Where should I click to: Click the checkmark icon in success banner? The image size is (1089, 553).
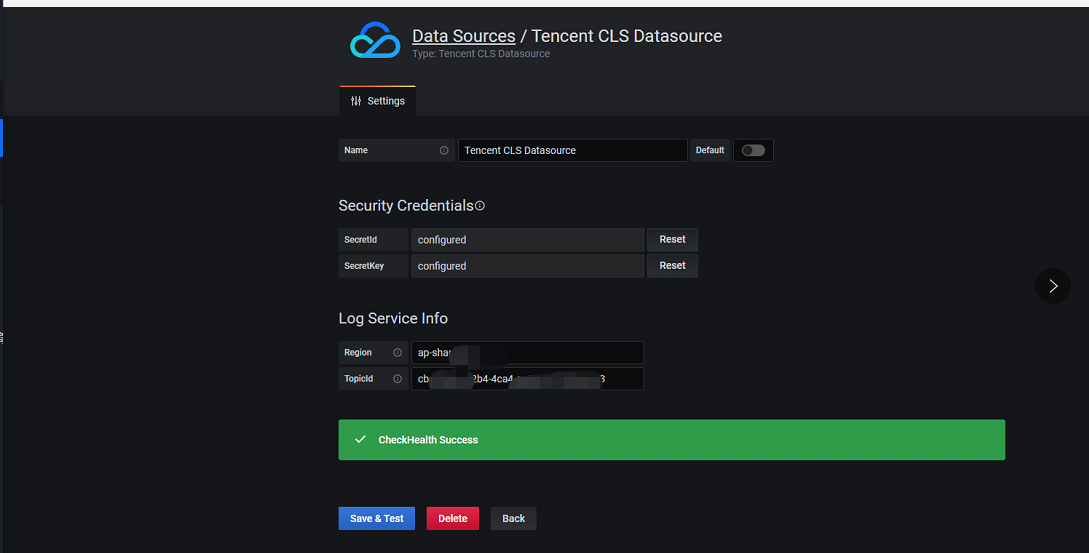click(360, 440)
